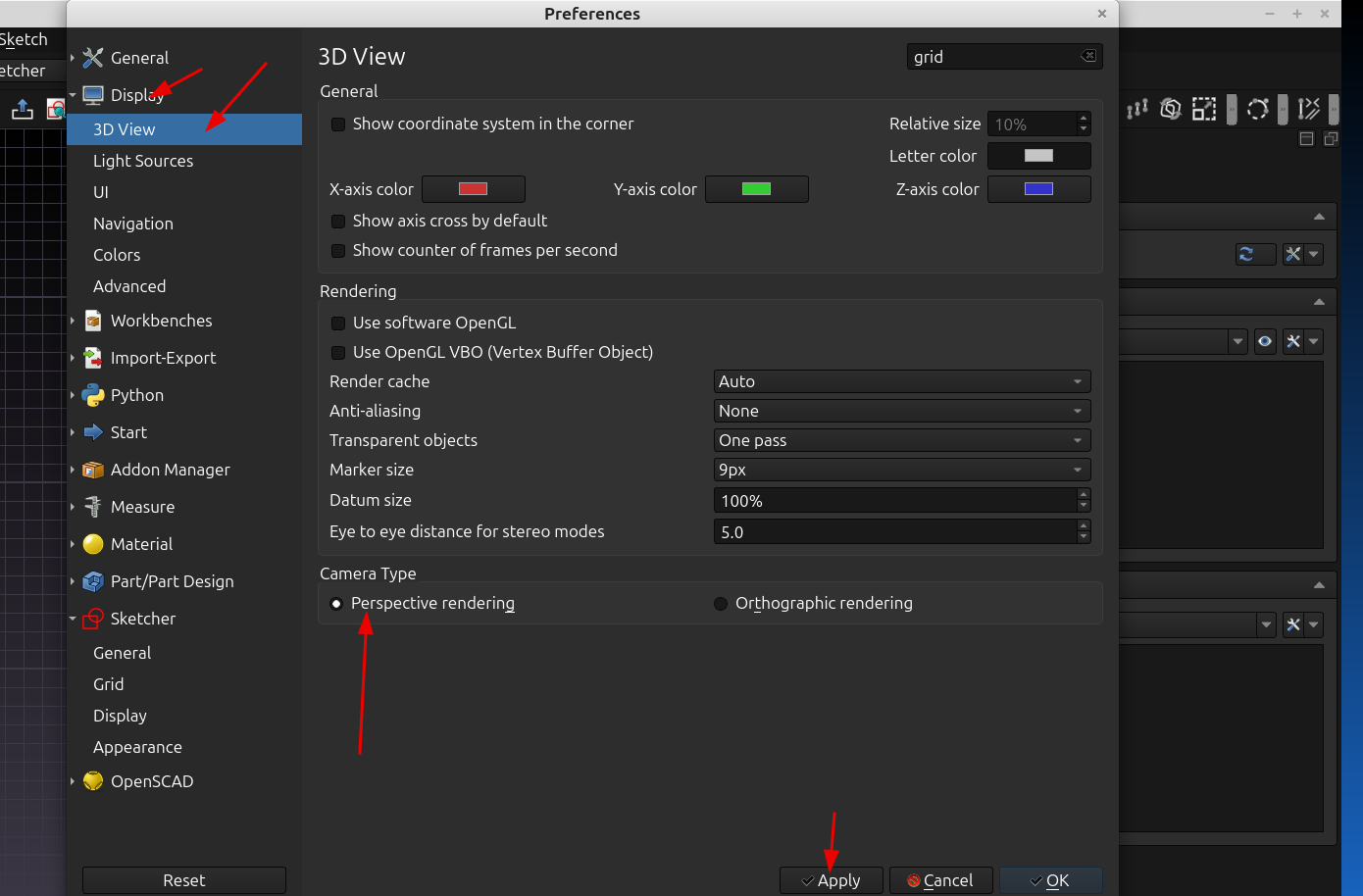This screenshot has height=896, width=1363.
Task: Click the Import-Export icon in the tree
Action: (x=93, y=358)
